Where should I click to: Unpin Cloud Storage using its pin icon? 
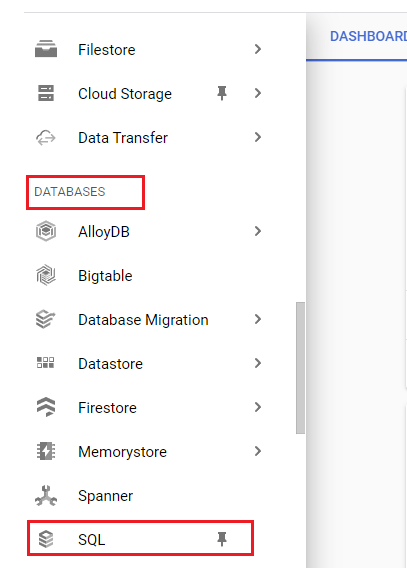222,93
